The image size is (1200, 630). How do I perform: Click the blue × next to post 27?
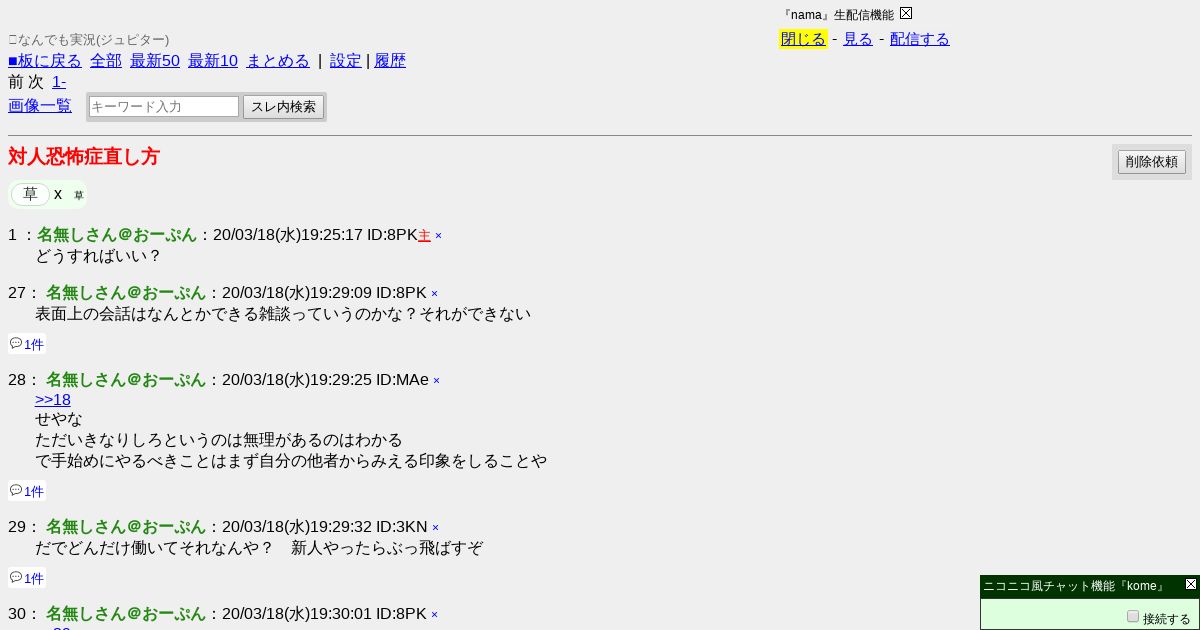tap(434, 294)
